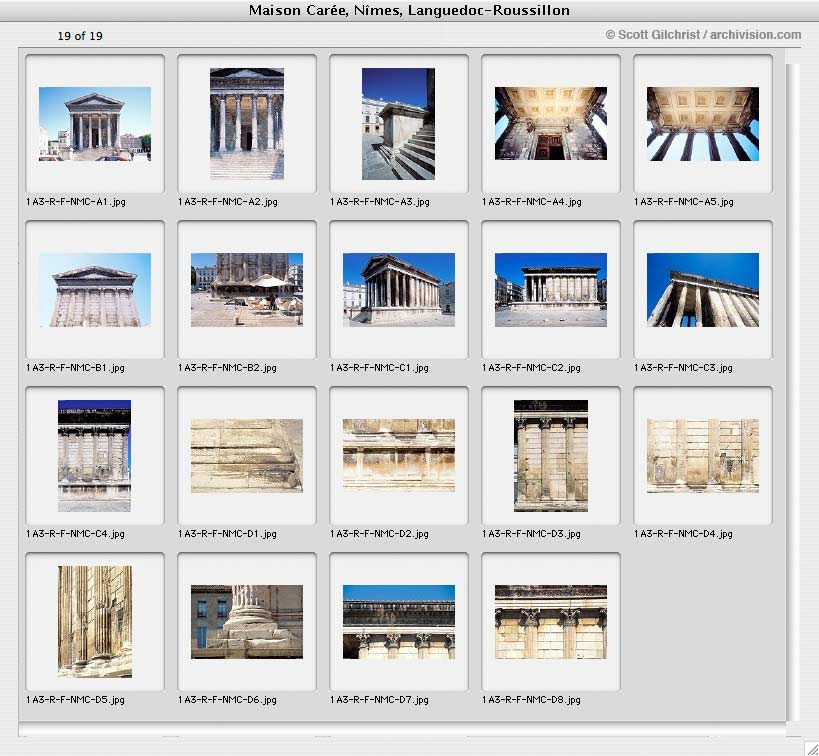Click the filename label 1A3-R-F-NMC-A2.jpg
Image resolution: width=819 pixels, height=756 pixels.
(228, 202)
